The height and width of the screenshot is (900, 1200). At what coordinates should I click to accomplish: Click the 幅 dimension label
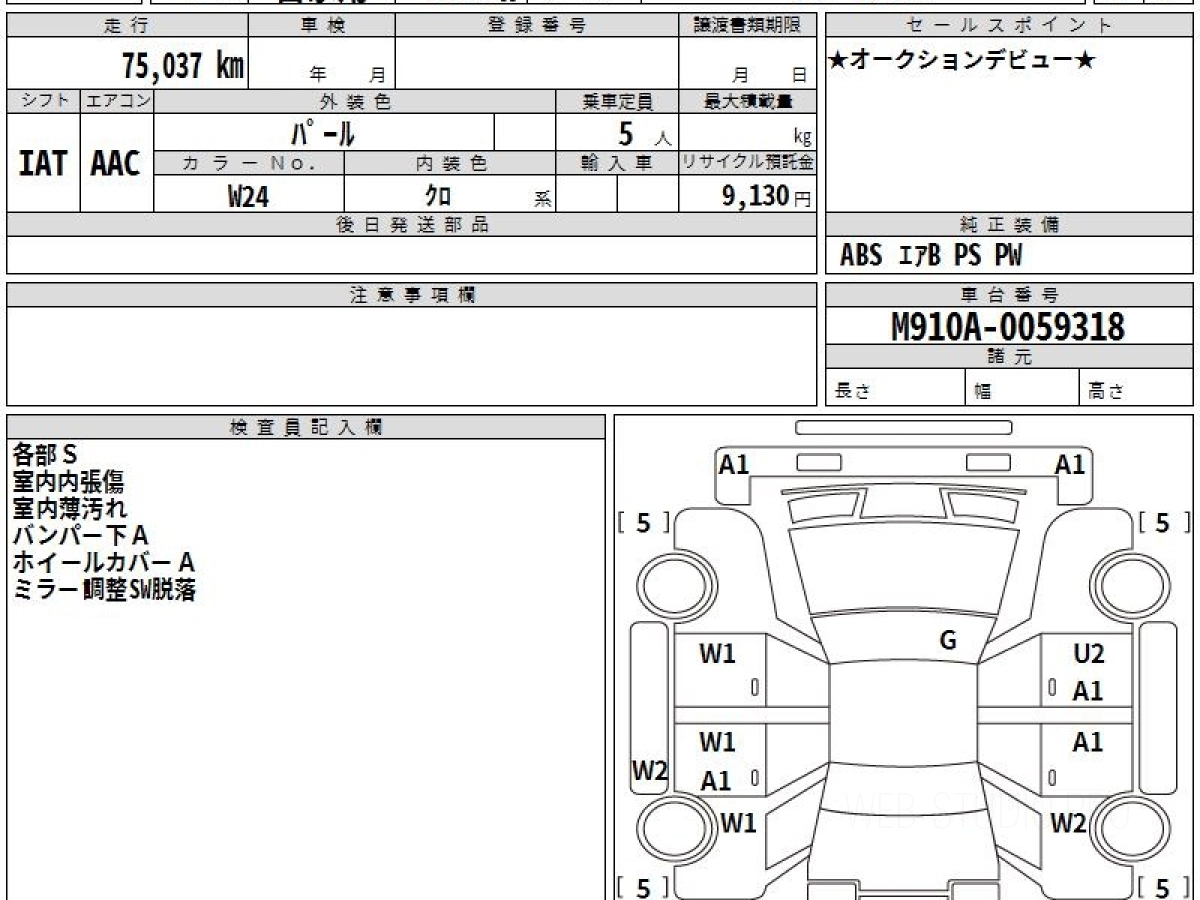click(x=984, y=392)
